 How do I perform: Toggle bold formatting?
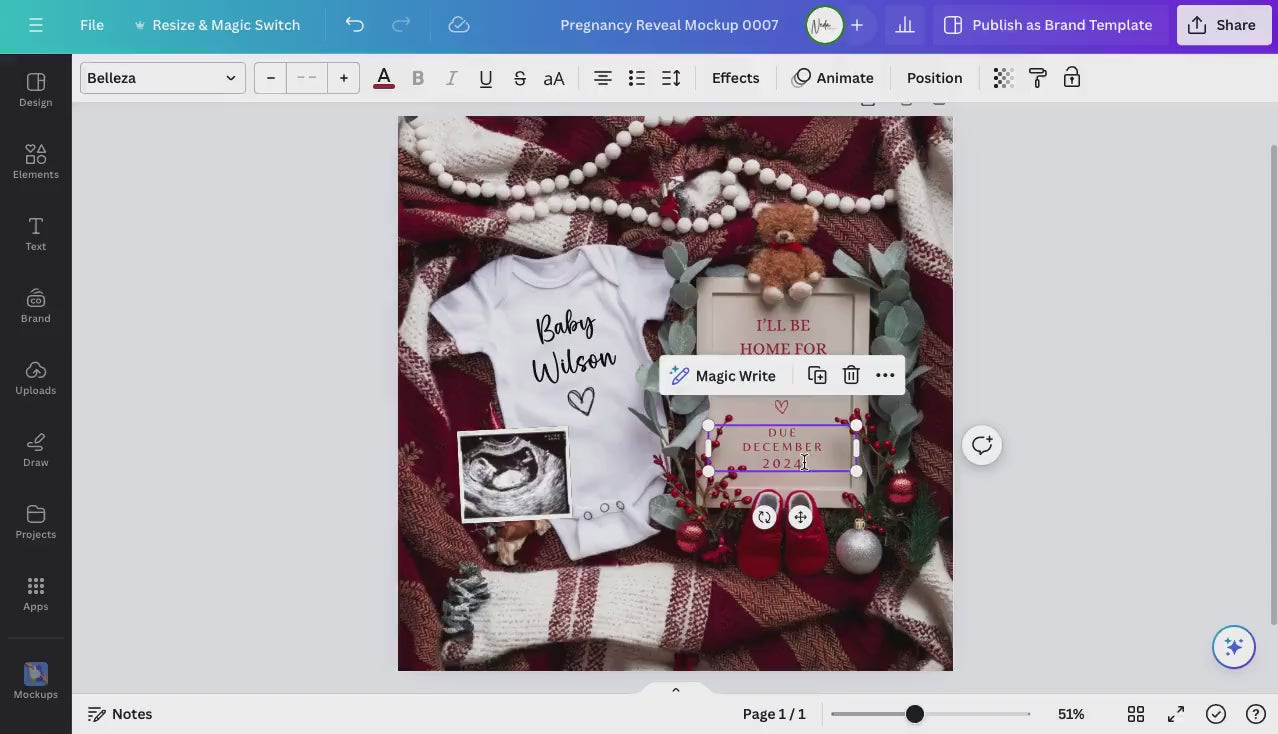click(418, 78)
